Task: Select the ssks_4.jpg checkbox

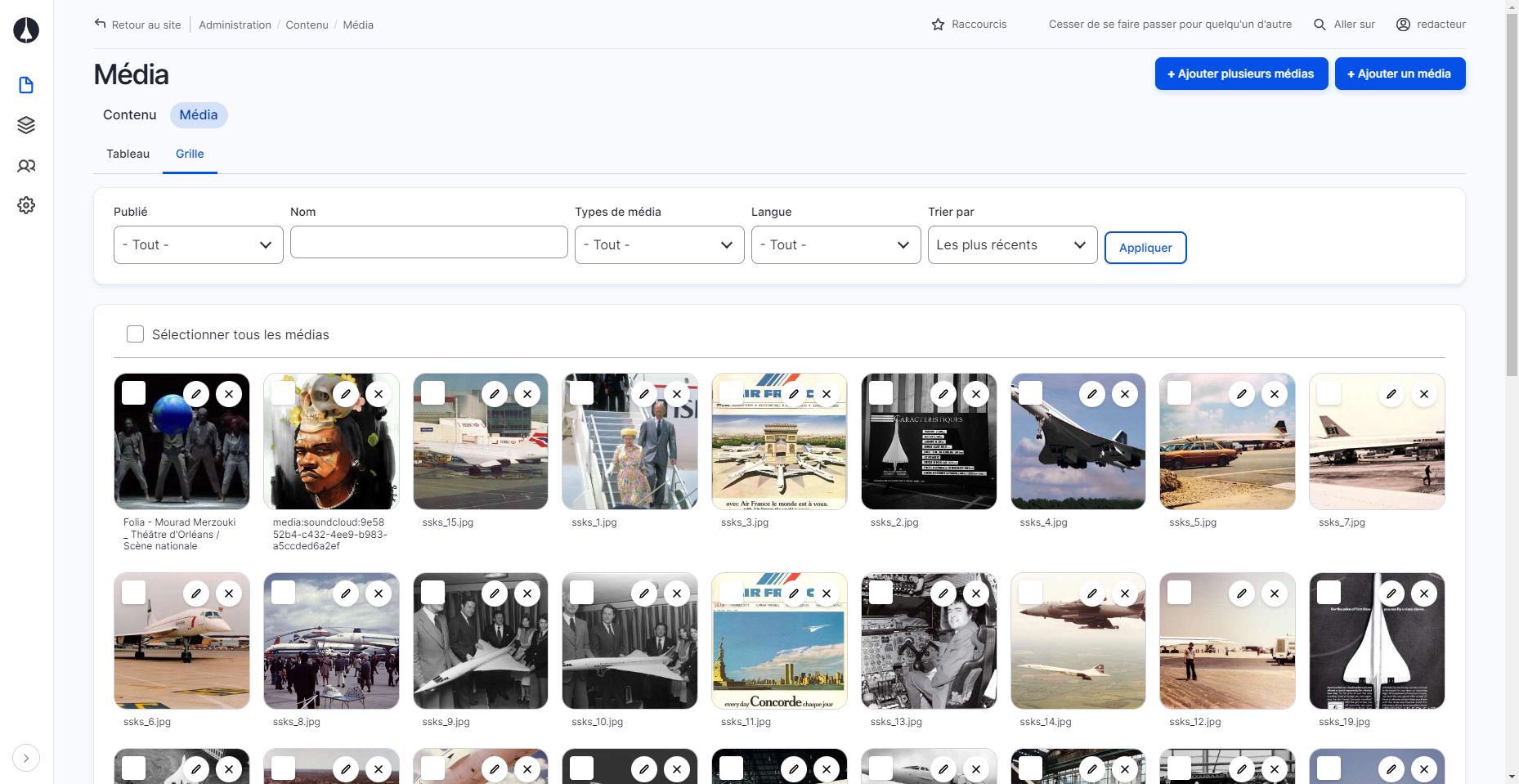Action: 1031,393
